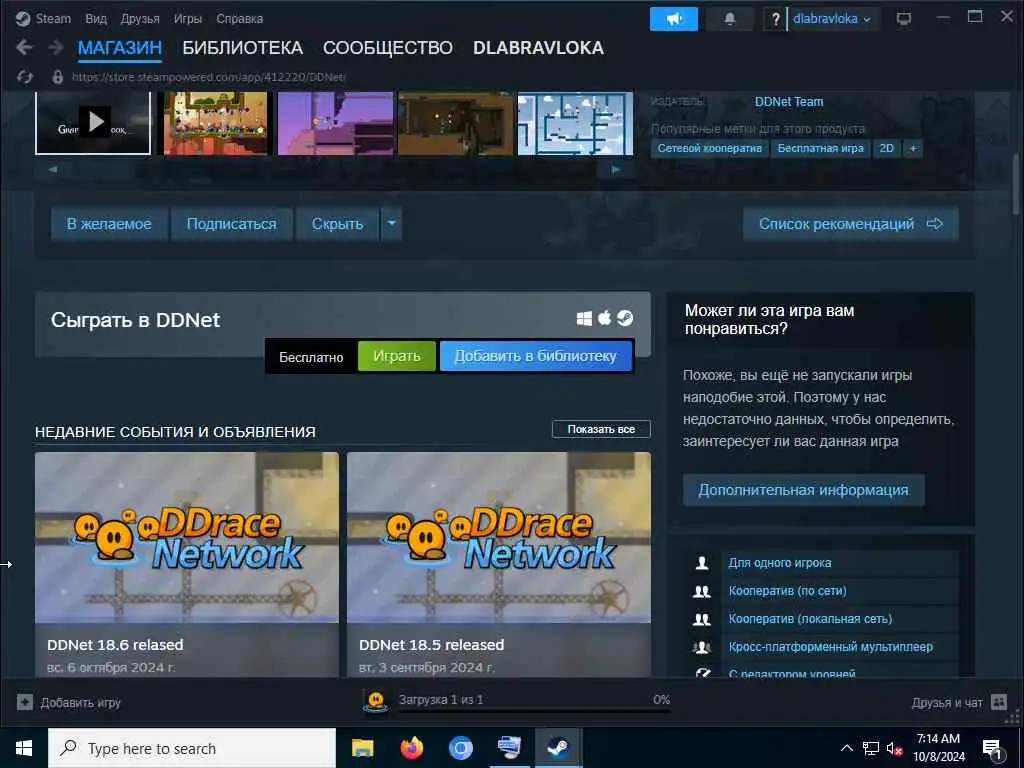Open the Windows Start menu
The image size is (1024, 768).
[24, 748]
